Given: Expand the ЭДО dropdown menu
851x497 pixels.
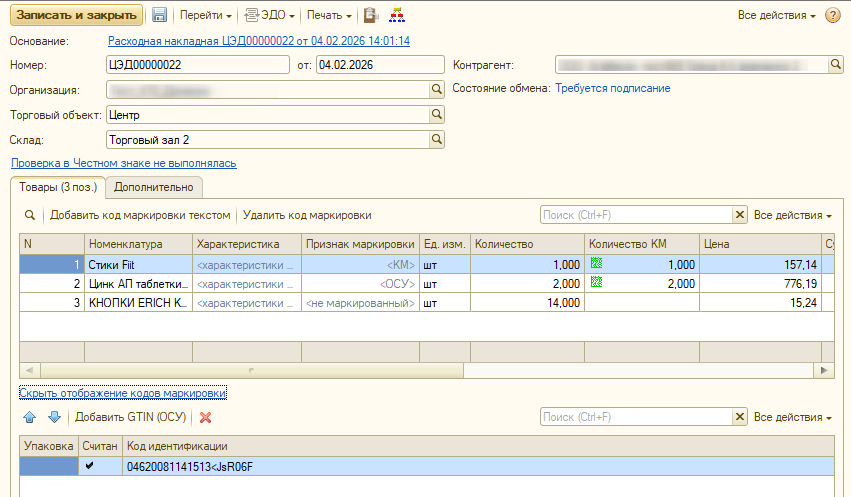Looking at the screenshot, I should point(272,16).
